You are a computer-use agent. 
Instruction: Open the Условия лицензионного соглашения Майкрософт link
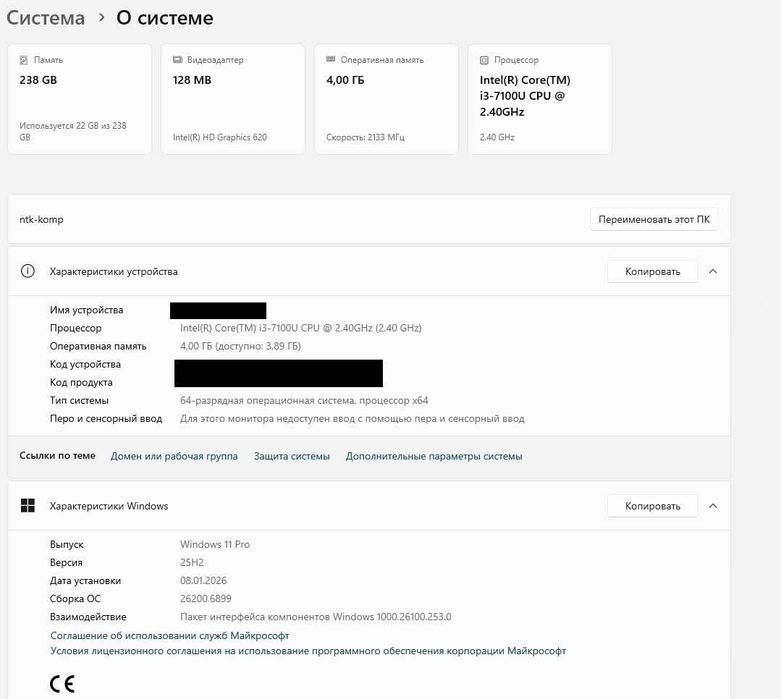(x=308, y=651)
